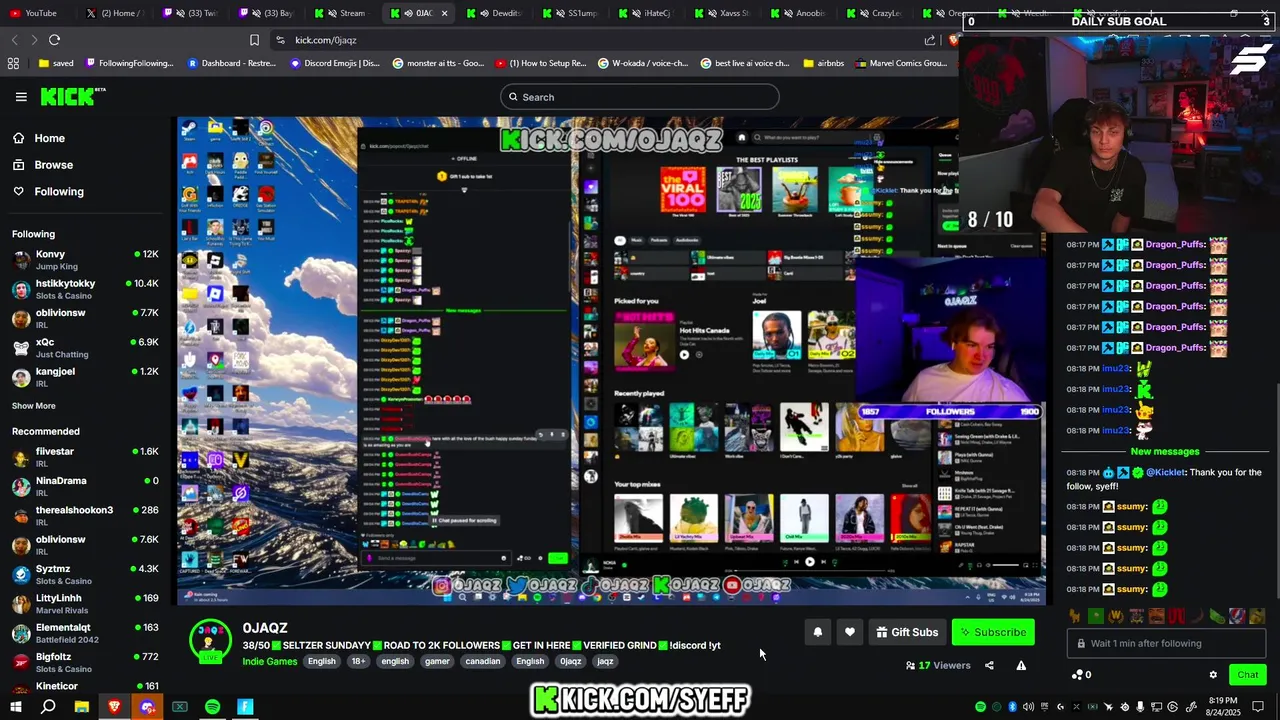Click the share icon in address bar
Image resolution: width=1280 pixels, height=720 pixels.
coord(930,40)
